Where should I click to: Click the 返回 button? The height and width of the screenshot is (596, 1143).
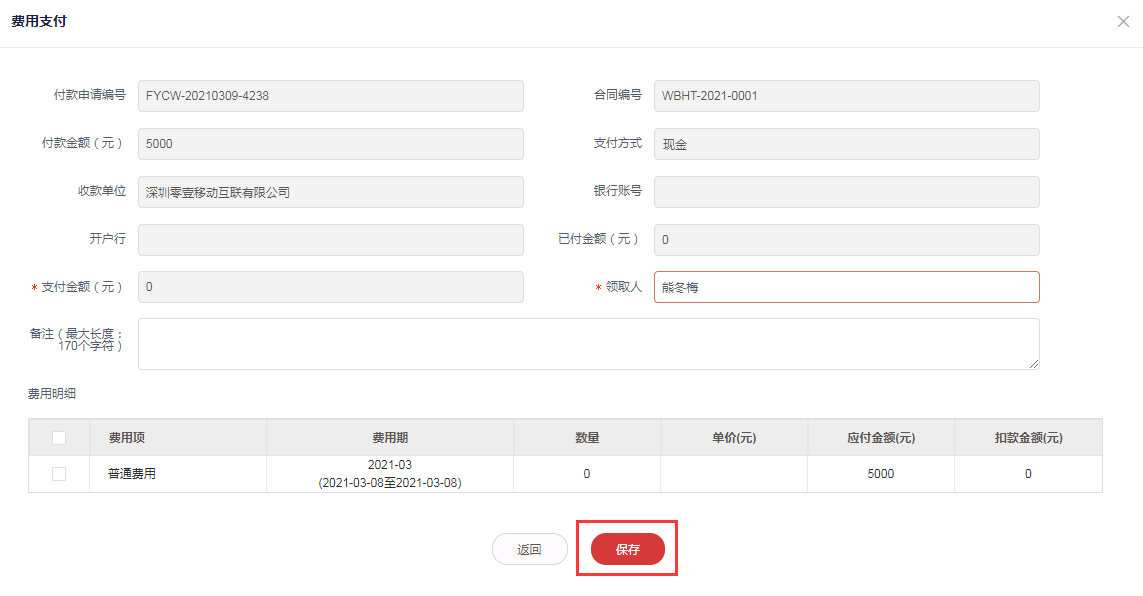point(530,549)
